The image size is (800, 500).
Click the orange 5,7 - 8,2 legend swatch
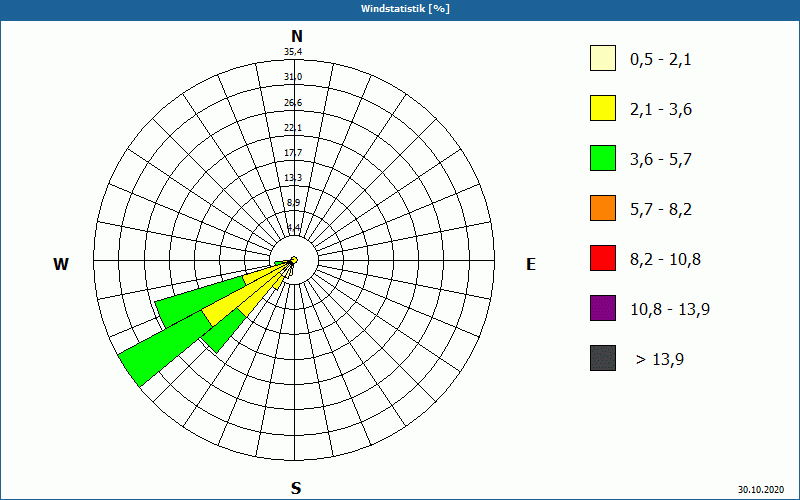pos(603,208)
